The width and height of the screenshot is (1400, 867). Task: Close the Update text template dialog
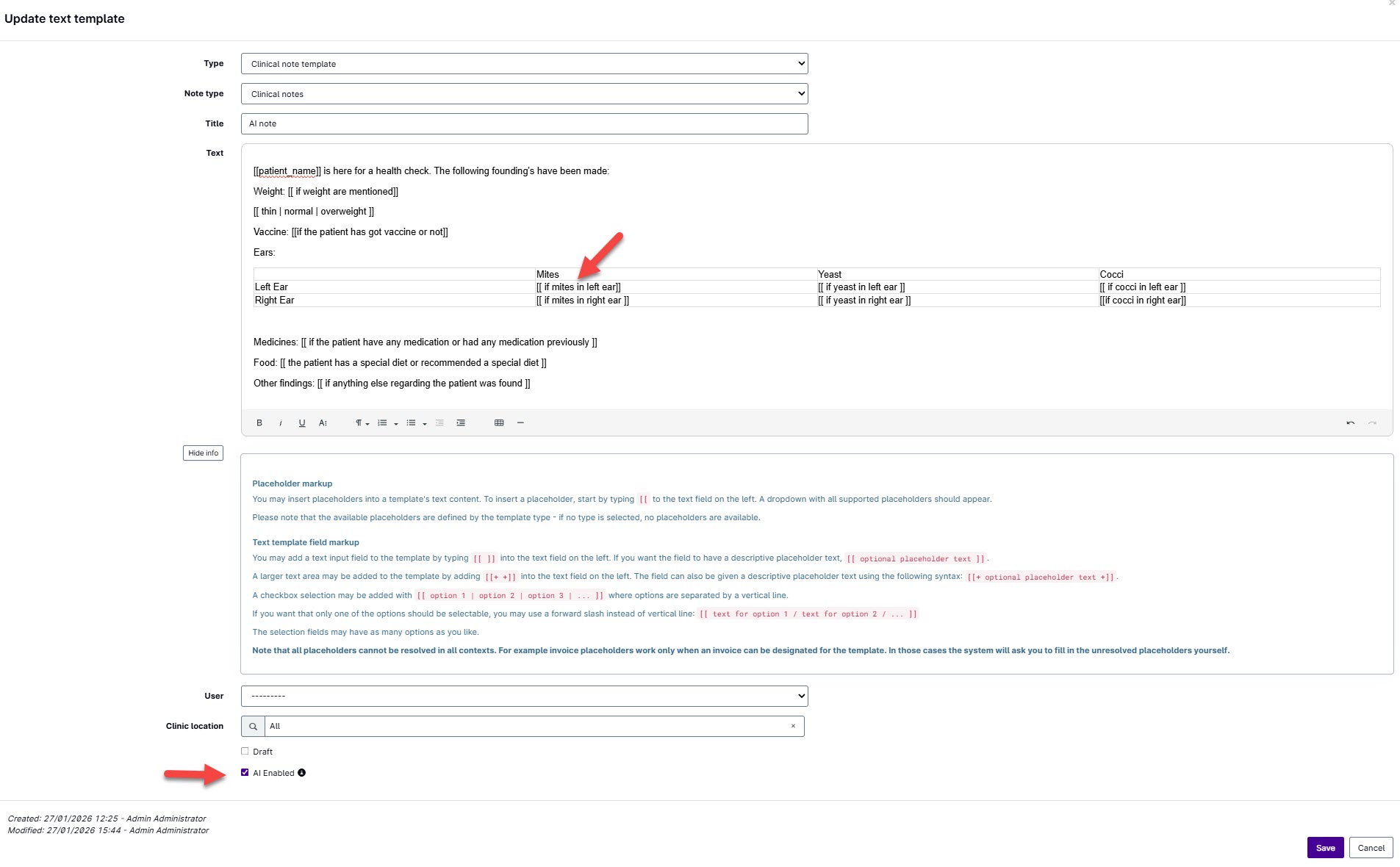tap(1392, 3)
